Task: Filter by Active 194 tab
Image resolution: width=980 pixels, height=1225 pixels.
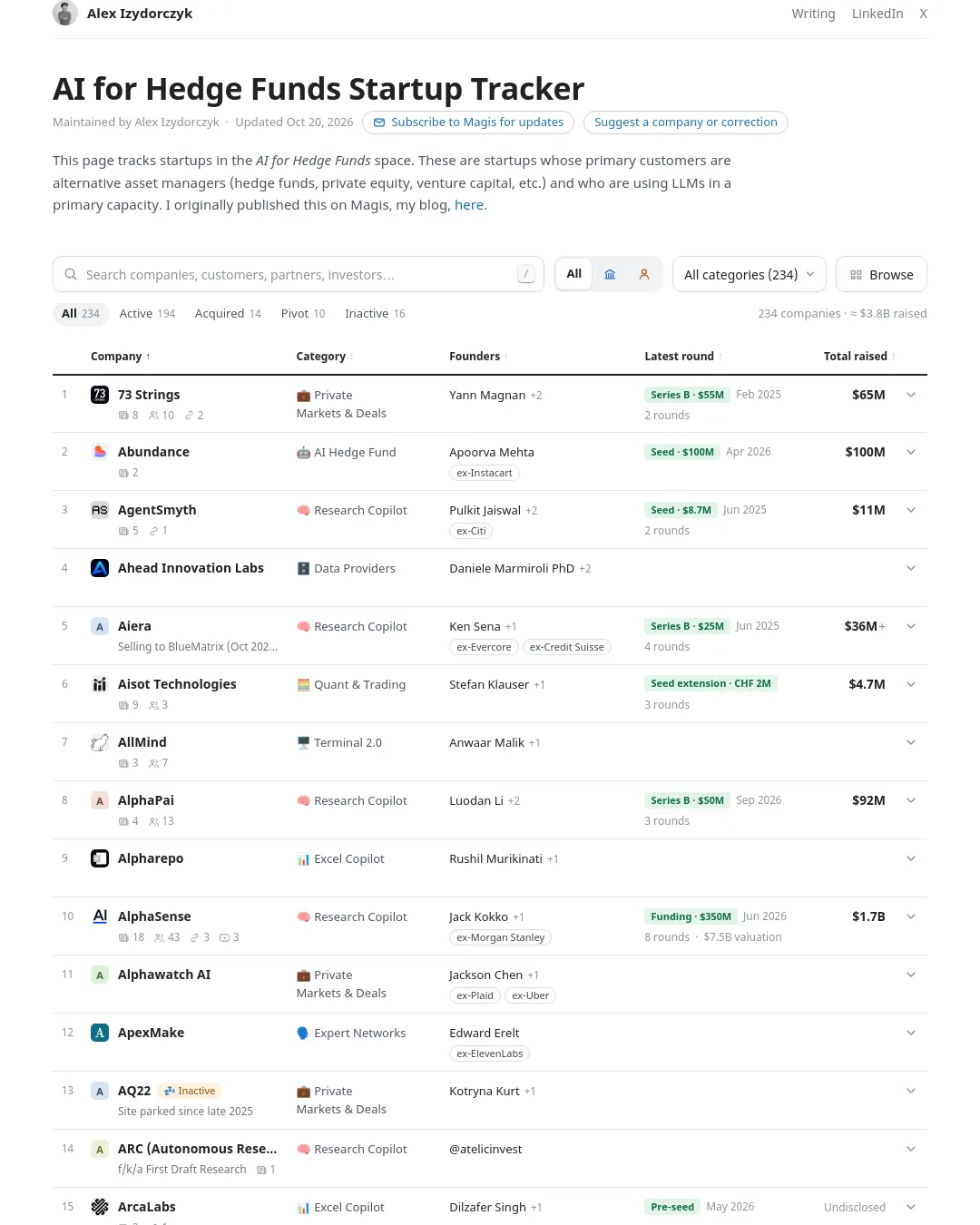Action: pyautogui.click(x=147, y=314)
